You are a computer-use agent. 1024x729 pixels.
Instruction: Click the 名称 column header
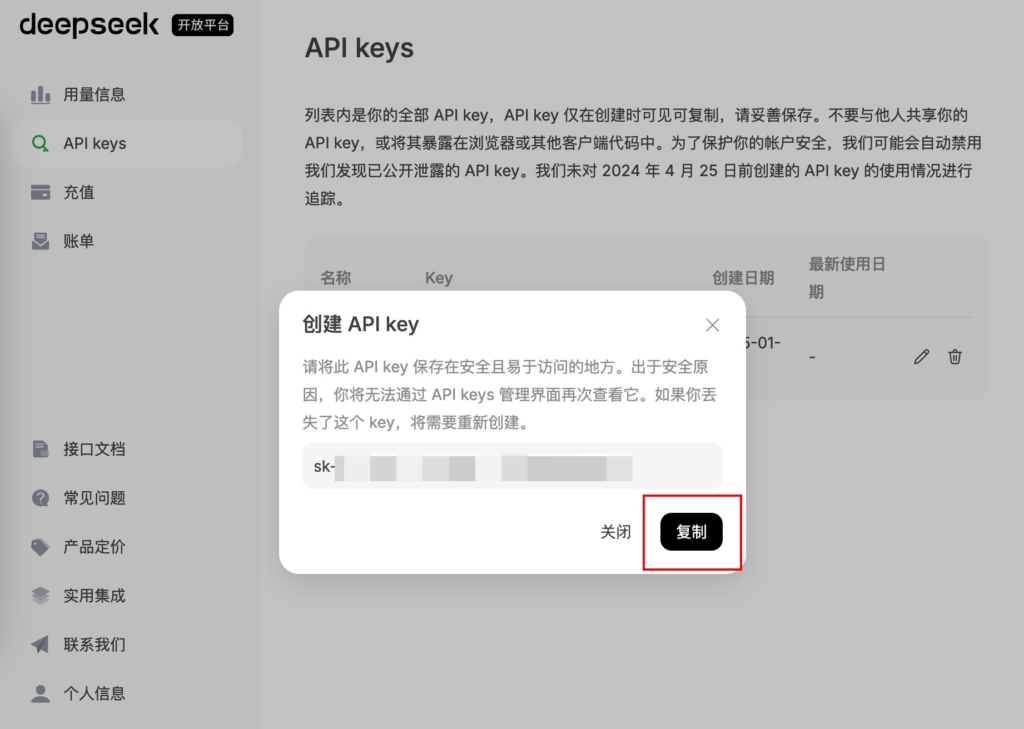(x=336, y=278)
